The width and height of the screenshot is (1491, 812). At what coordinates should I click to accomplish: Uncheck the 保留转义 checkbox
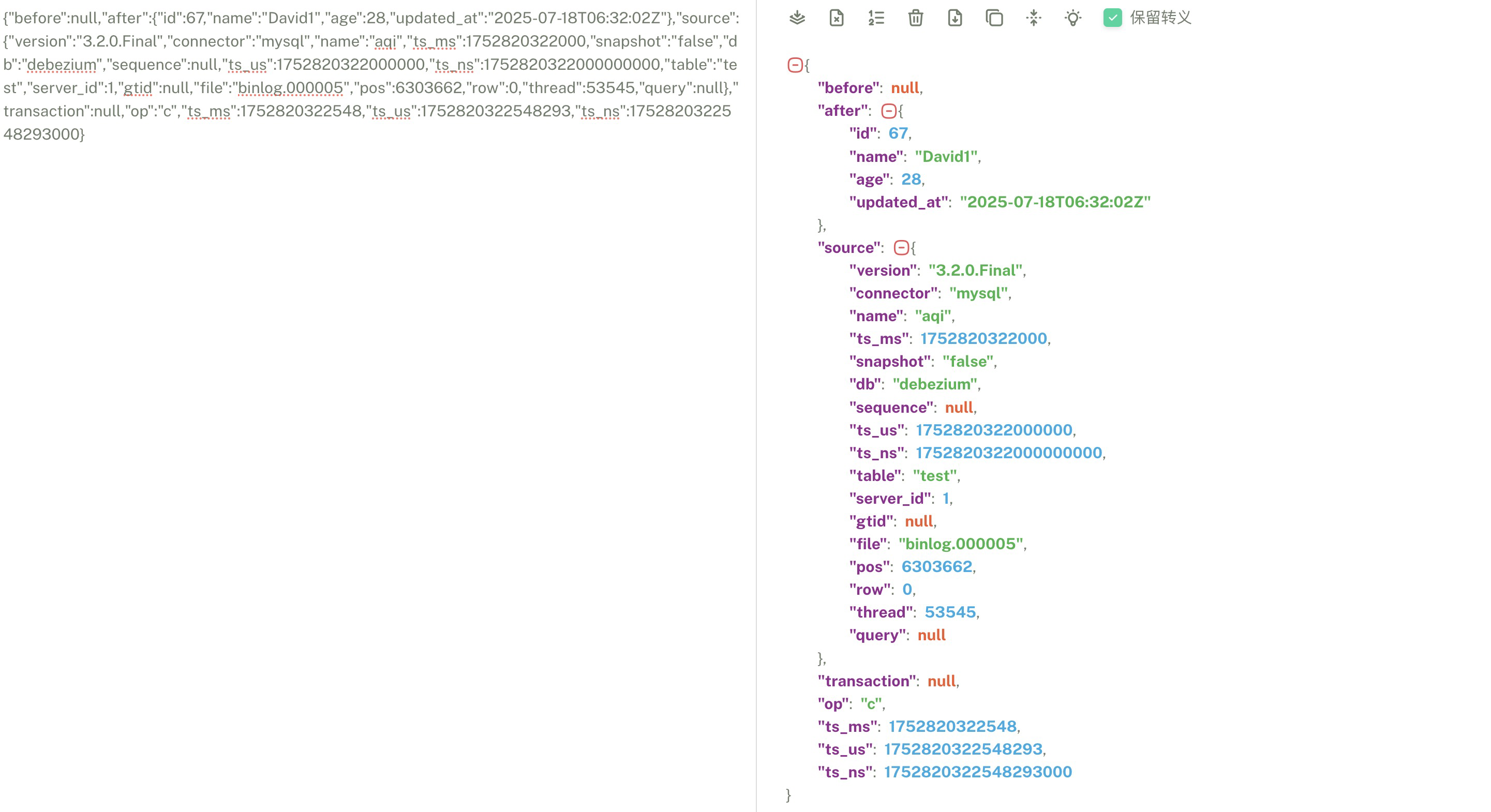pyautogui.click(x=1112, y=18)
